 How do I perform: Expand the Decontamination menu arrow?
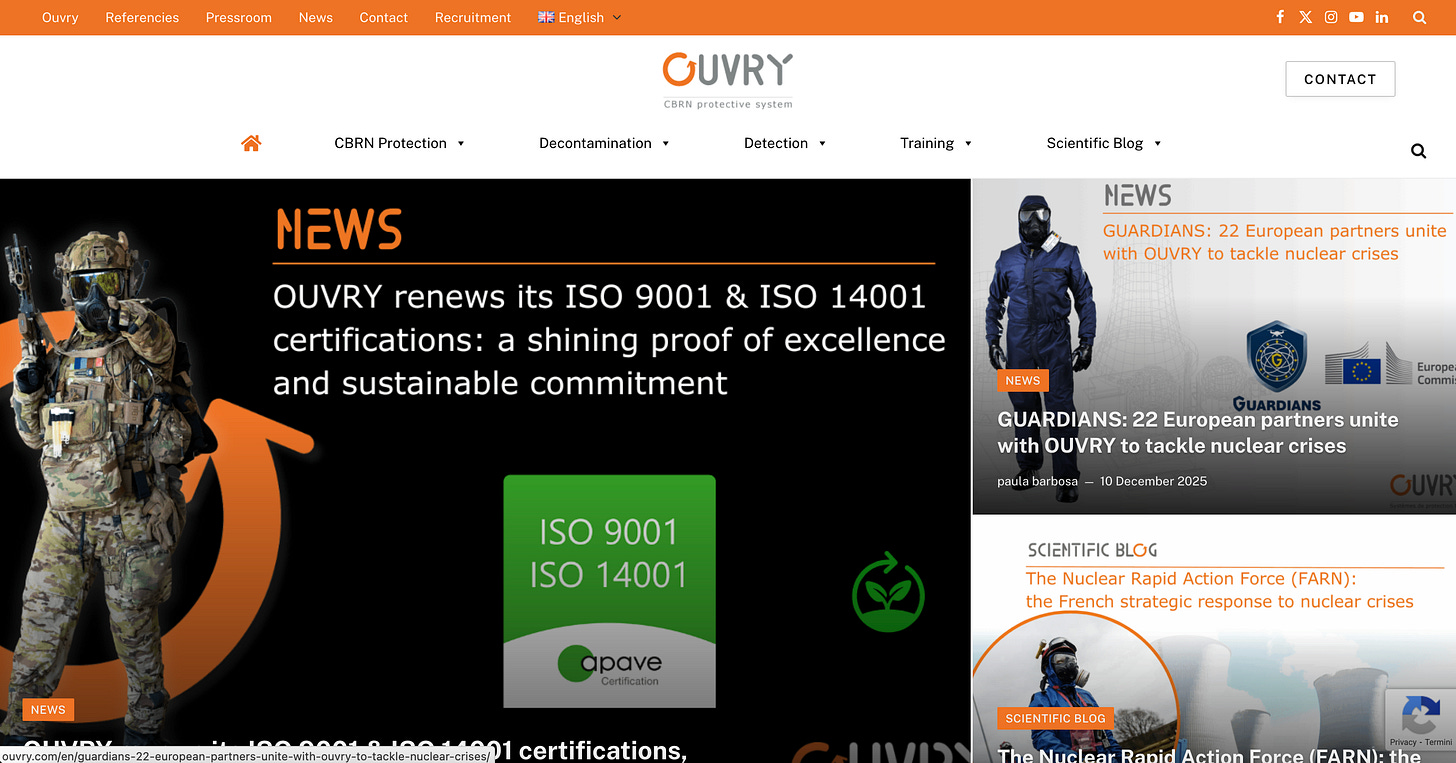pos(666,143)
